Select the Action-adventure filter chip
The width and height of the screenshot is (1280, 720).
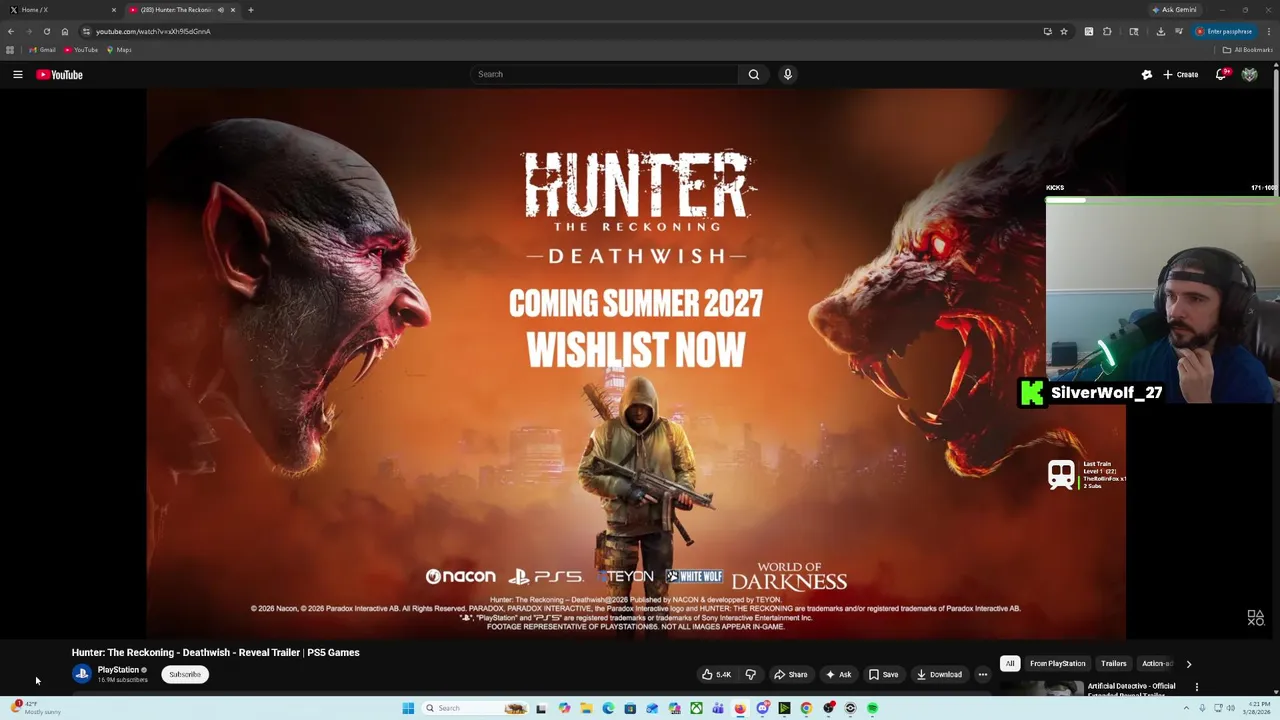(1156, 664)
